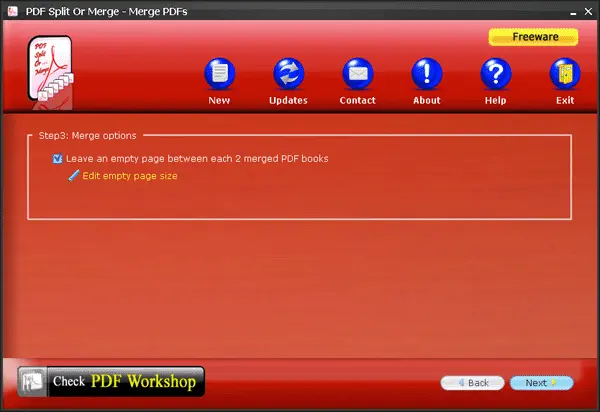Uncheck Leave an empty page checkbox
Screen dimensions: 600x412
[57, 158]
